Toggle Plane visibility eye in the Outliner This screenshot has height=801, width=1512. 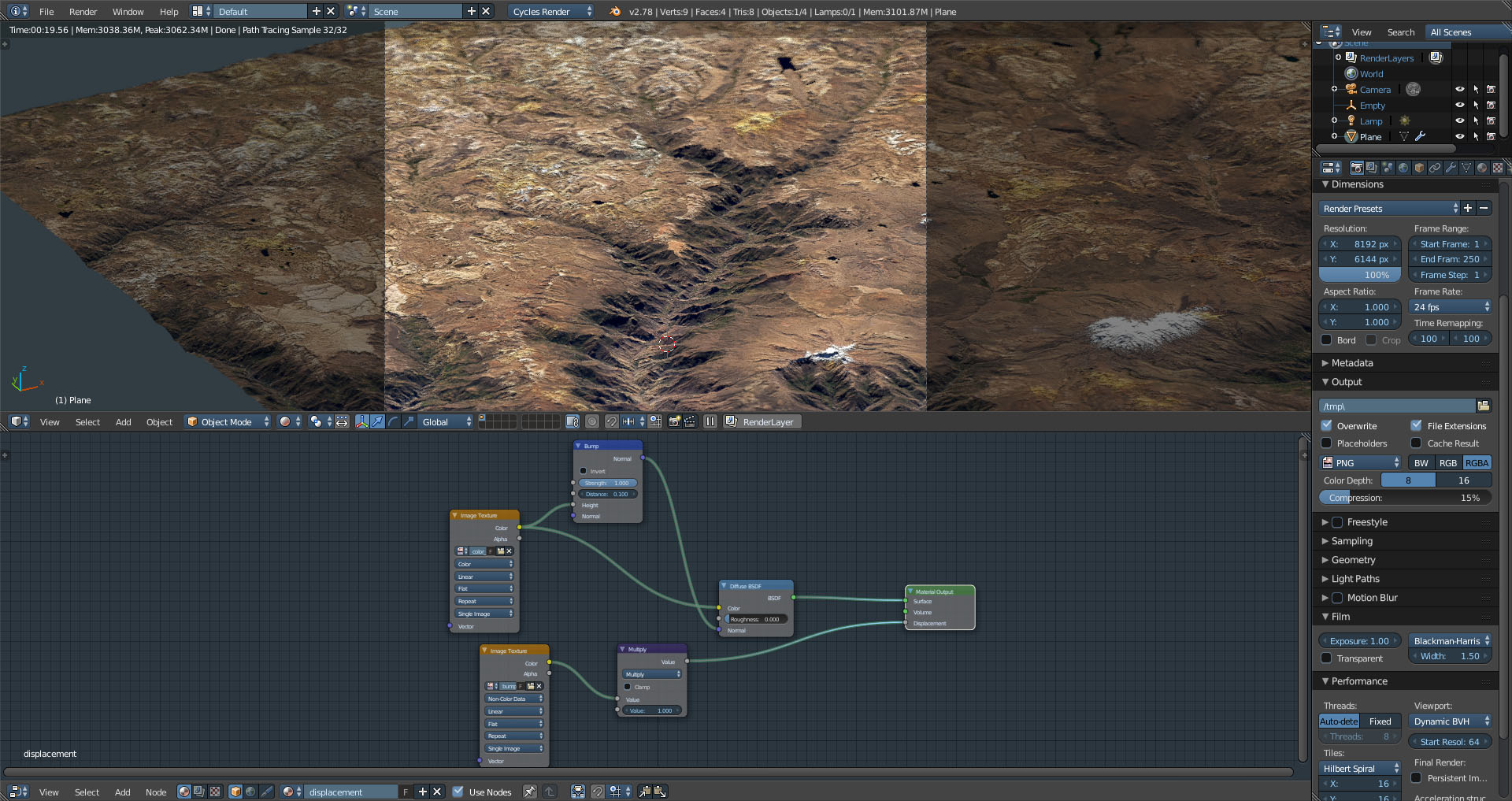click(x=1459, y=136)
